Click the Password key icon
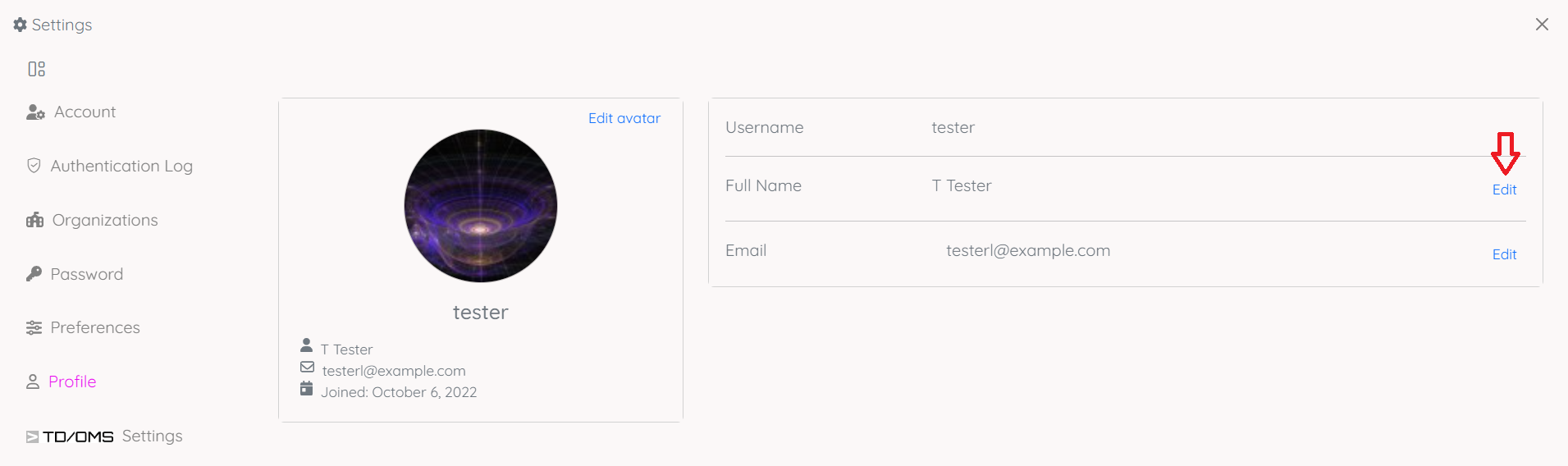The image size is (1568, 466). click(x=34, y=274)
